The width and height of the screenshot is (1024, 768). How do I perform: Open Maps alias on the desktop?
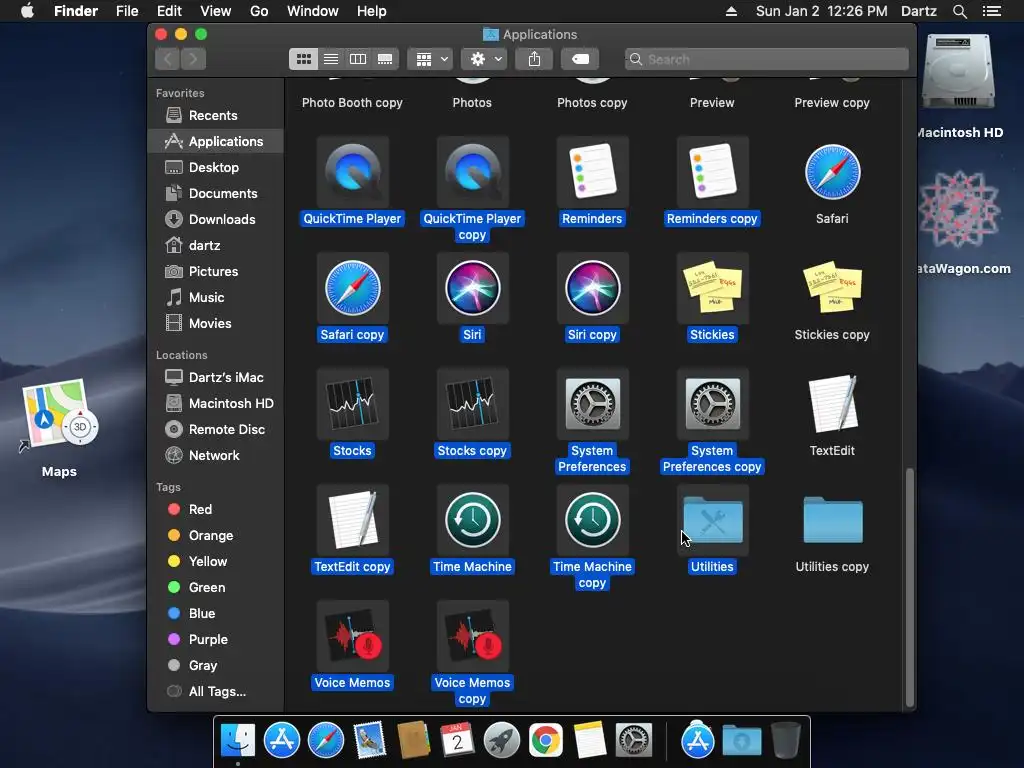[59, 415]
